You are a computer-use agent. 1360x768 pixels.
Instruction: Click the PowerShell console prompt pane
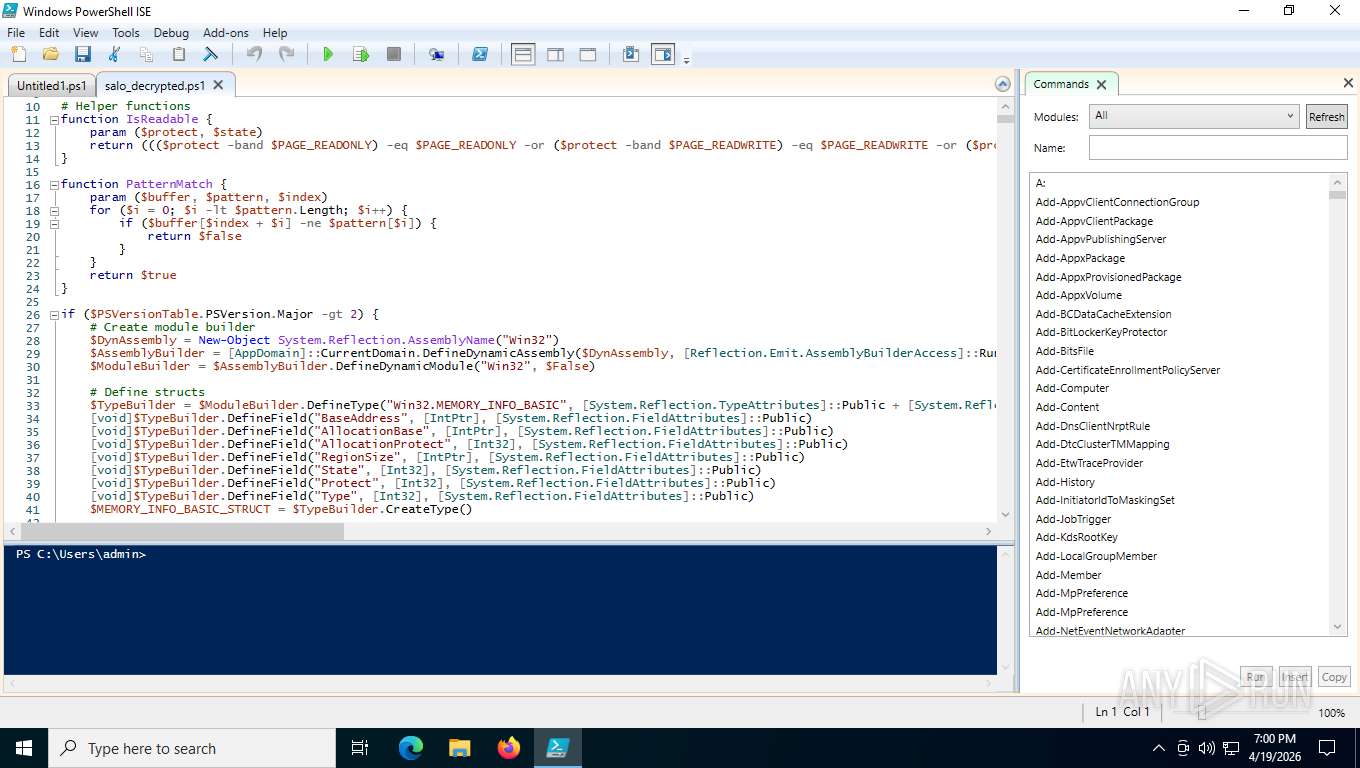click(x=500, y=610)
